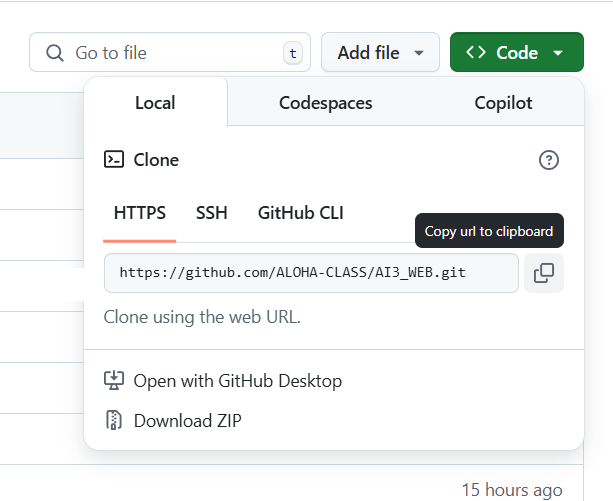Expand the Add file dropdown
This screenshot has width=613, height=501.
(380, 52)
